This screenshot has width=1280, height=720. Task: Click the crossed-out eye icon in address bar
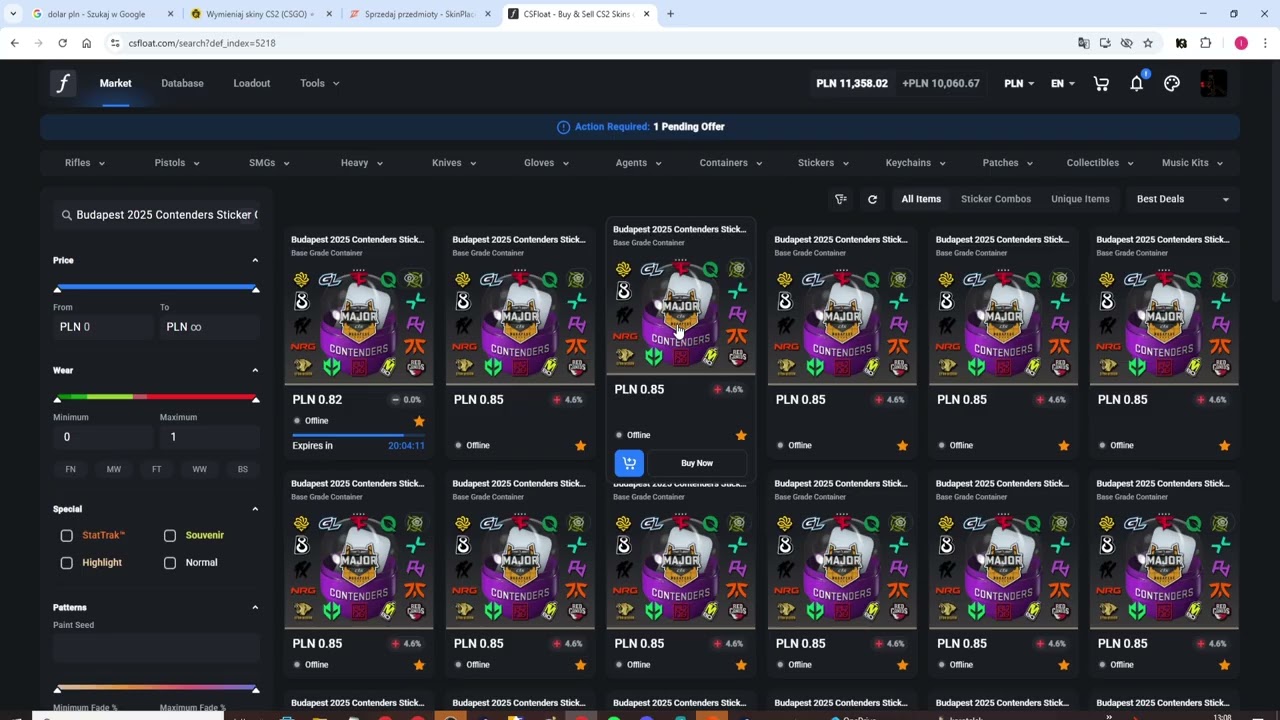click(1126, 43)
